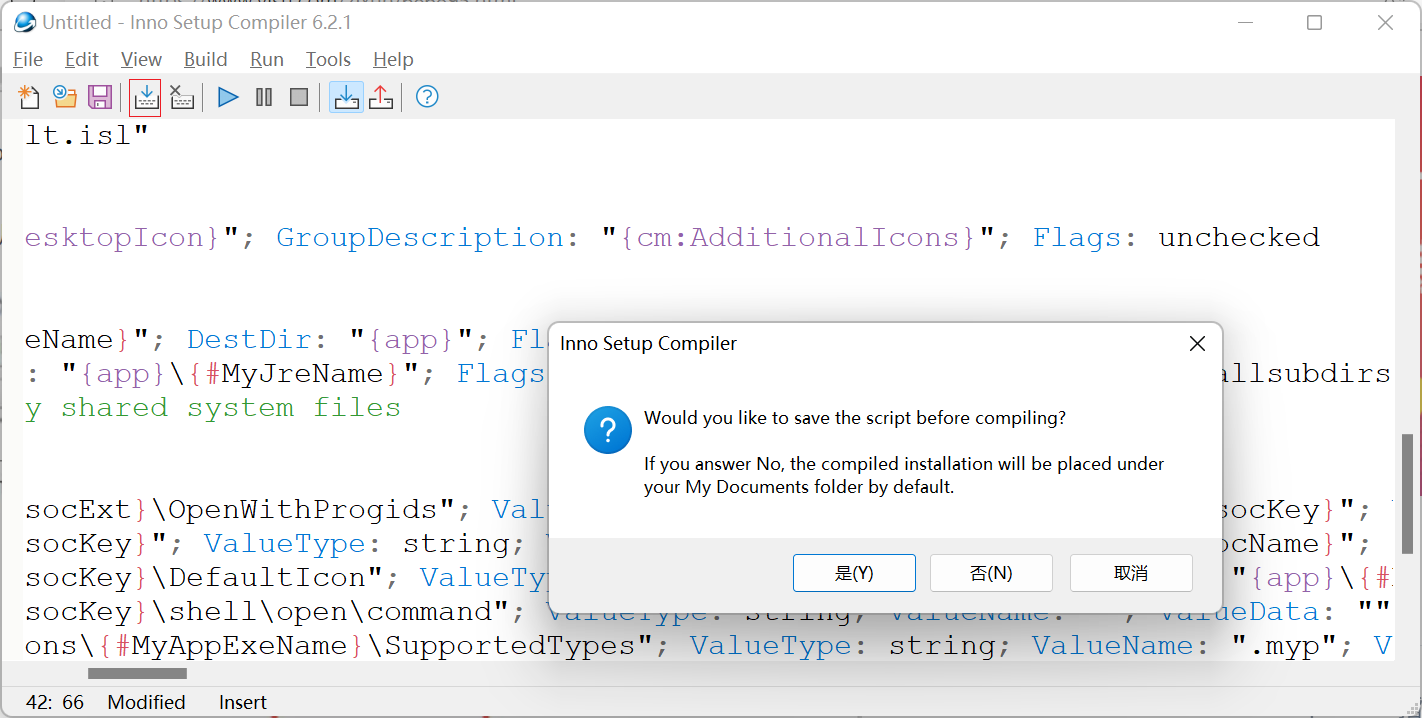1422x718 pixels.
Task: Click the Open file folder icon
Action: pyautogui.click(x=65, y=97)
